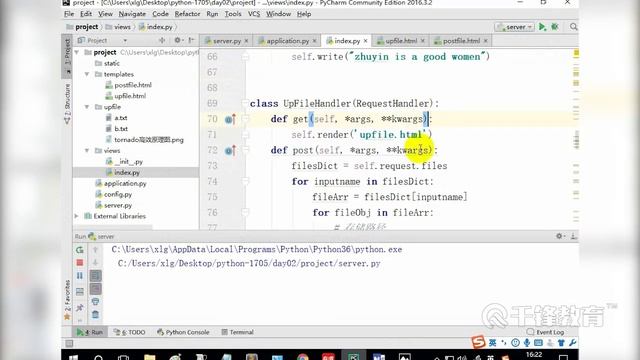The width and height of the screenshot is (640, 360).
Task: Open the TODO tool window
Action: pyautogui.click(x=129, y=332)
